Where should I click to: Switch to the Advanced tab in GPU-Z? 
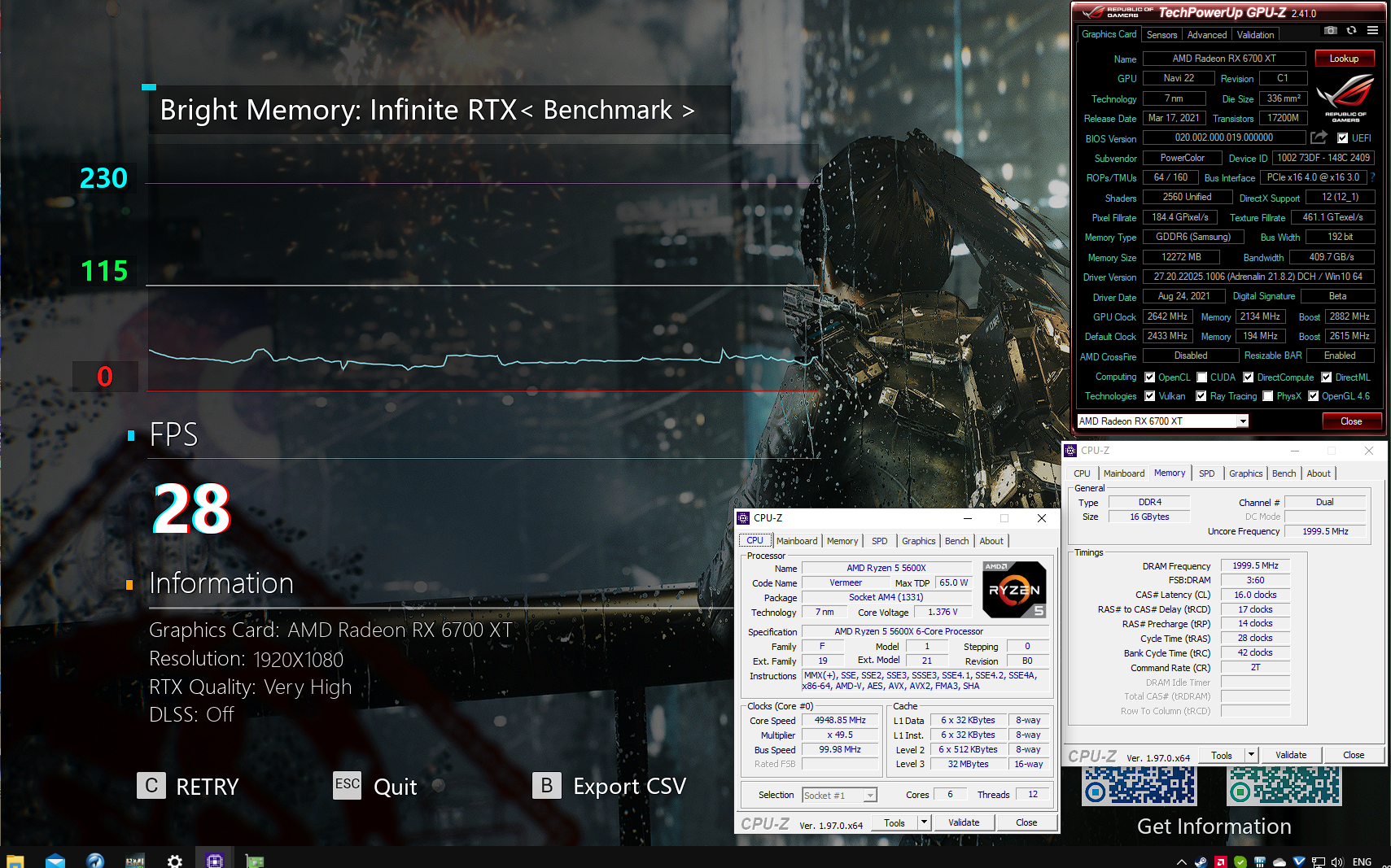pyautogui.click(x=1206, y=35)
